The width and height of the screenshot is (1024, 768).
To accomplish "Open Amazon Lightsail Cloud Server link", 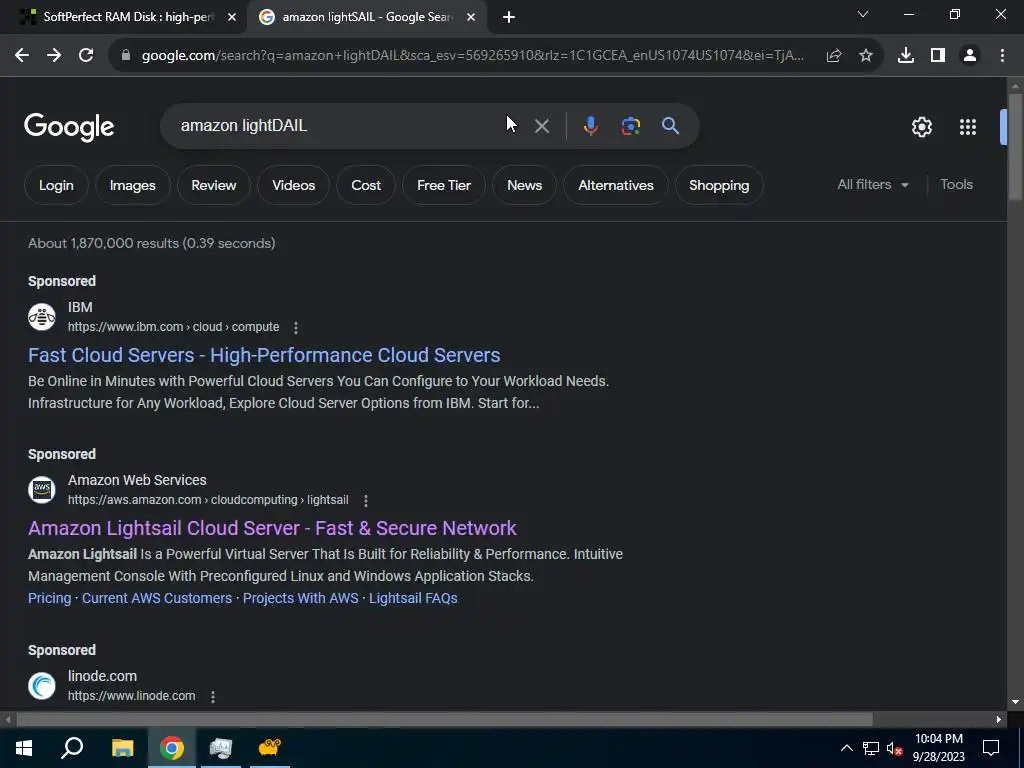I will point(272,528).
